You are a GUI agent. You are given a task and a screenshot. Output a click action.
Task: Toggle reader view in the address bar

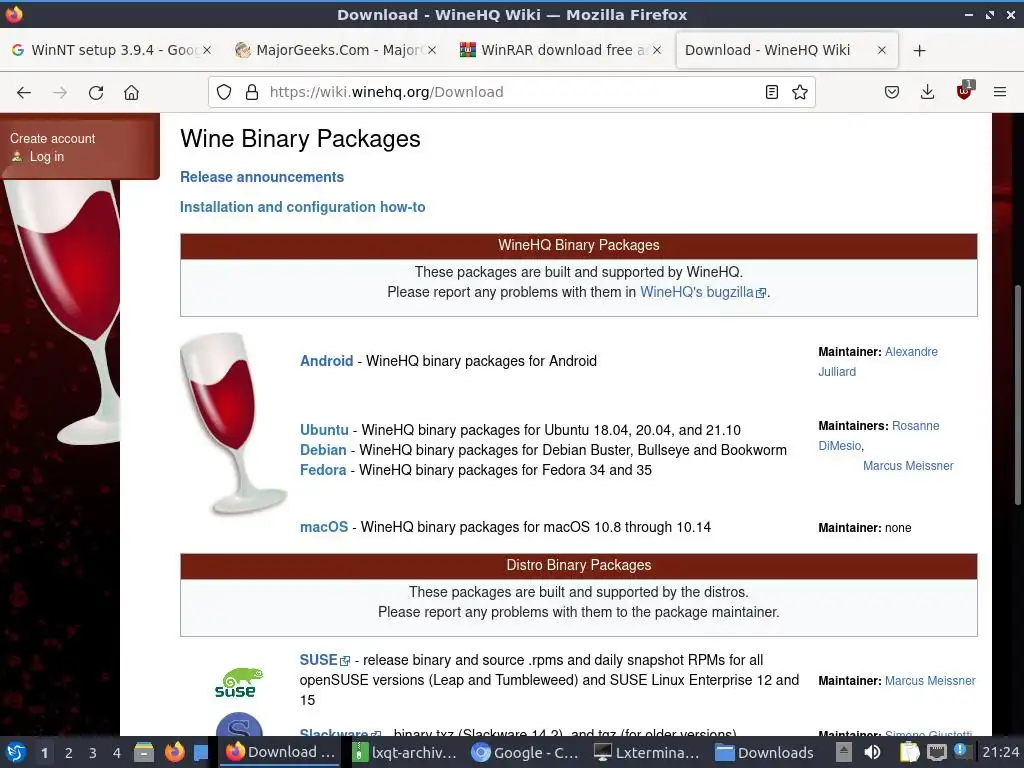coord(771,92)
